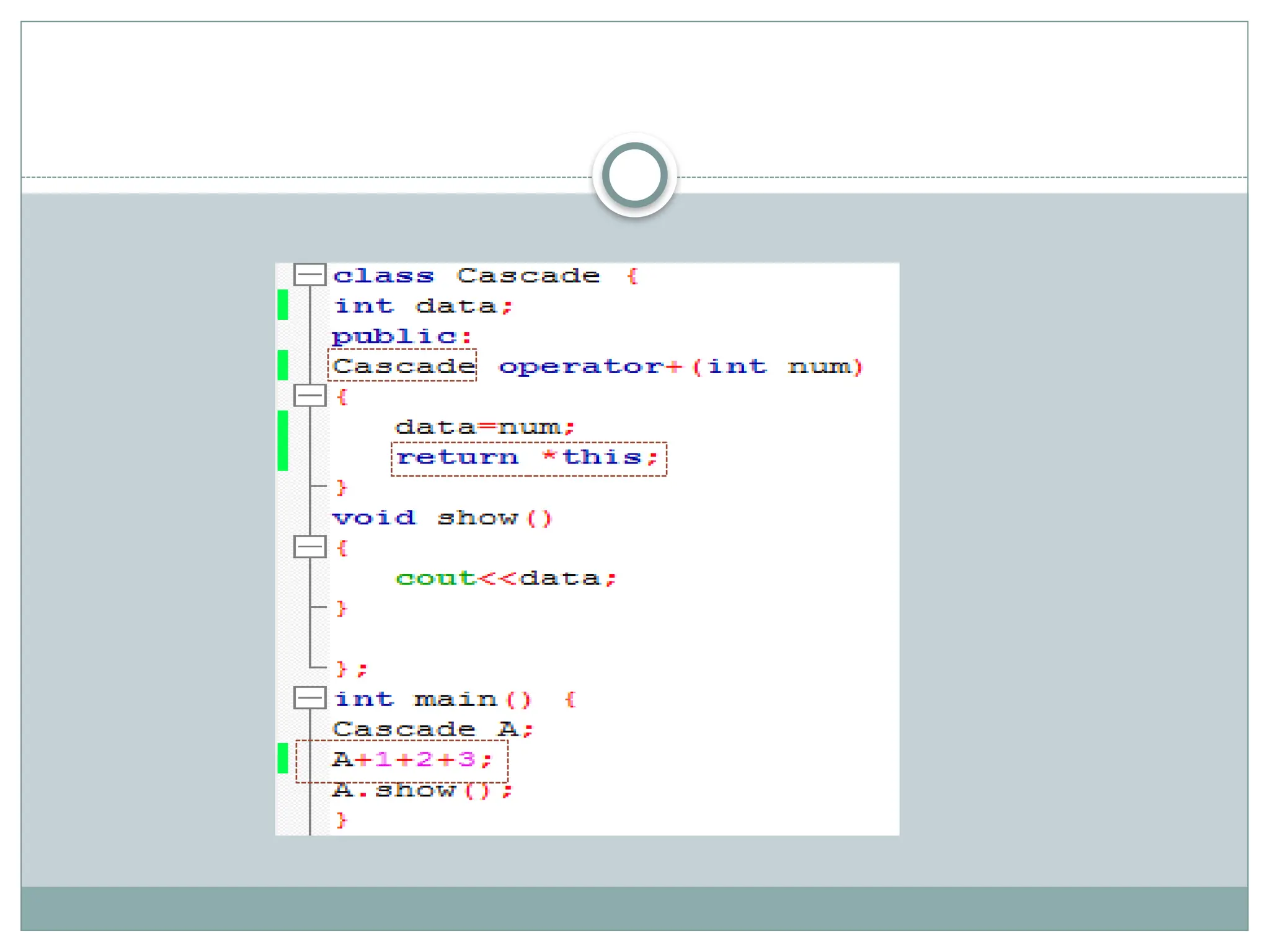This screenshot has height=952, width=1270.
Task: Click the boxed 'A+1+2+3;' statement
Action: tap(412, 760)
